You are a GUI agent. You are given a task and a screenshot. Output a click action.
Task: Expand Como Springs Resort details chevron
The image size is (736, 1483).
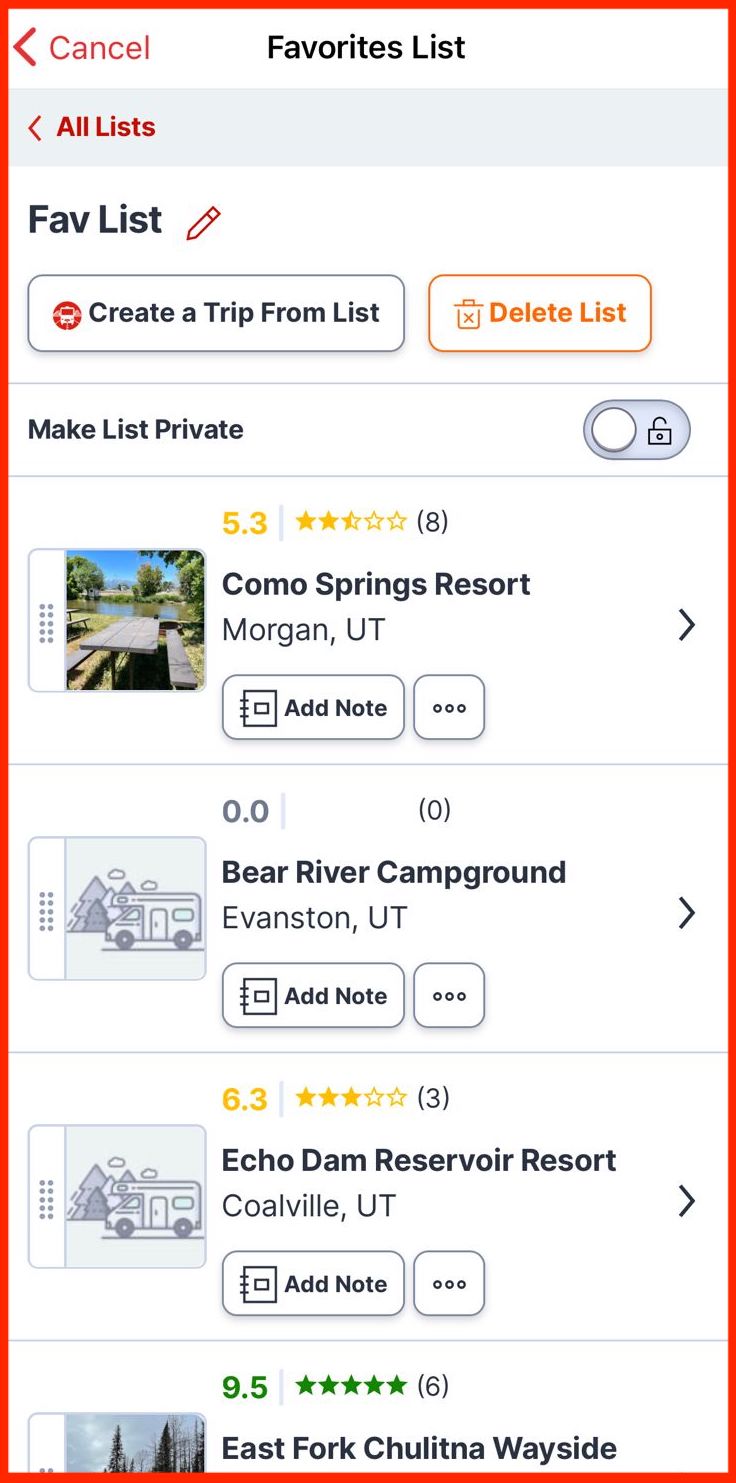[686, 625]
